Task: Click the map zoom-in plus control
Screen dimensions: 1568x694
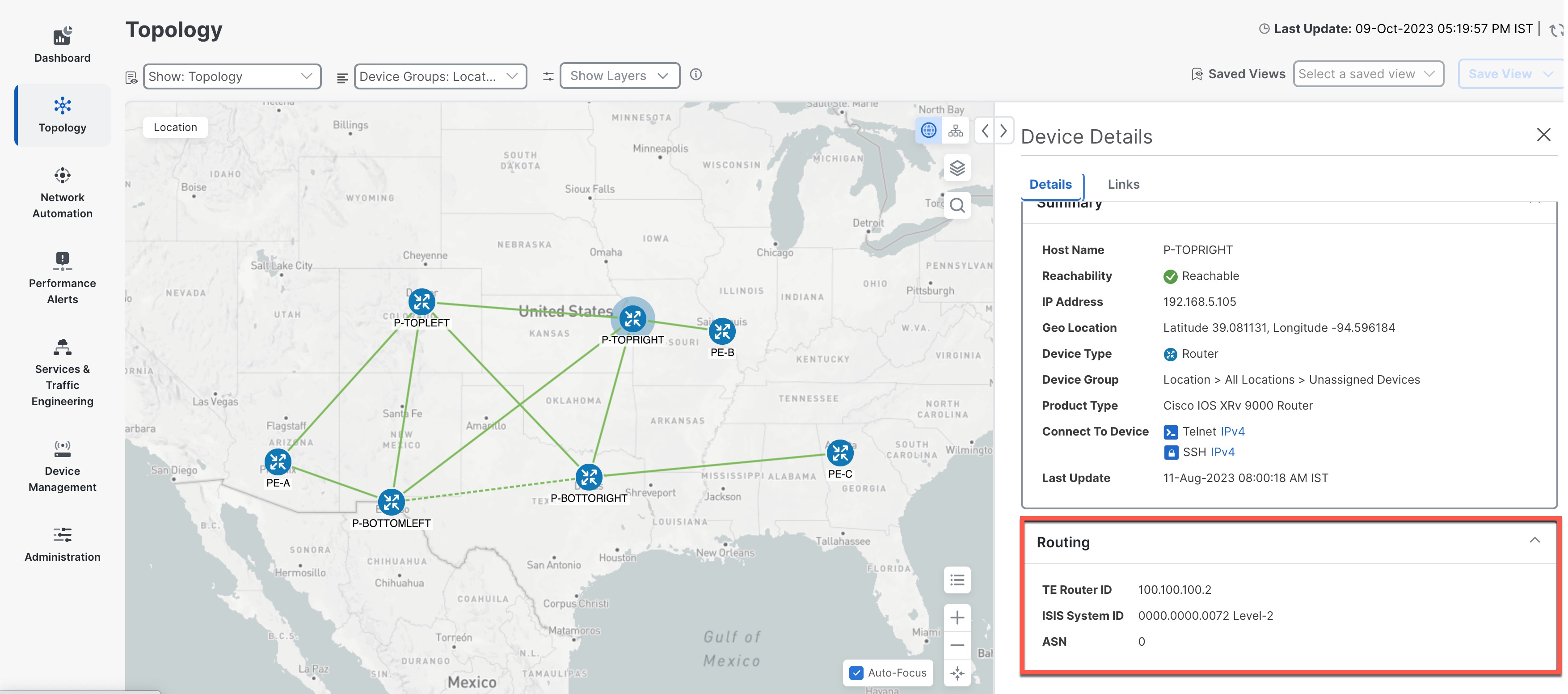Action: 957,617
